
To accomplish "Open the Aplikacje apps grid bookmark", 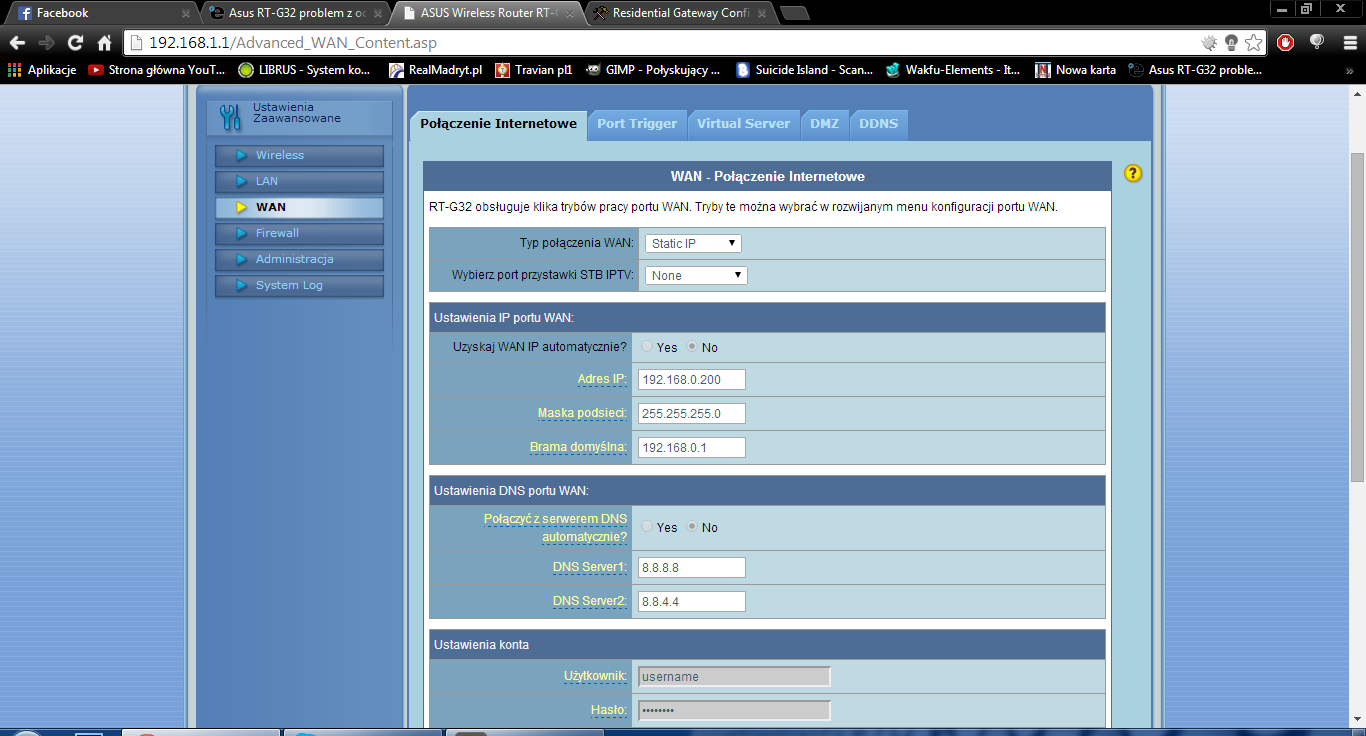I will 42,70.
